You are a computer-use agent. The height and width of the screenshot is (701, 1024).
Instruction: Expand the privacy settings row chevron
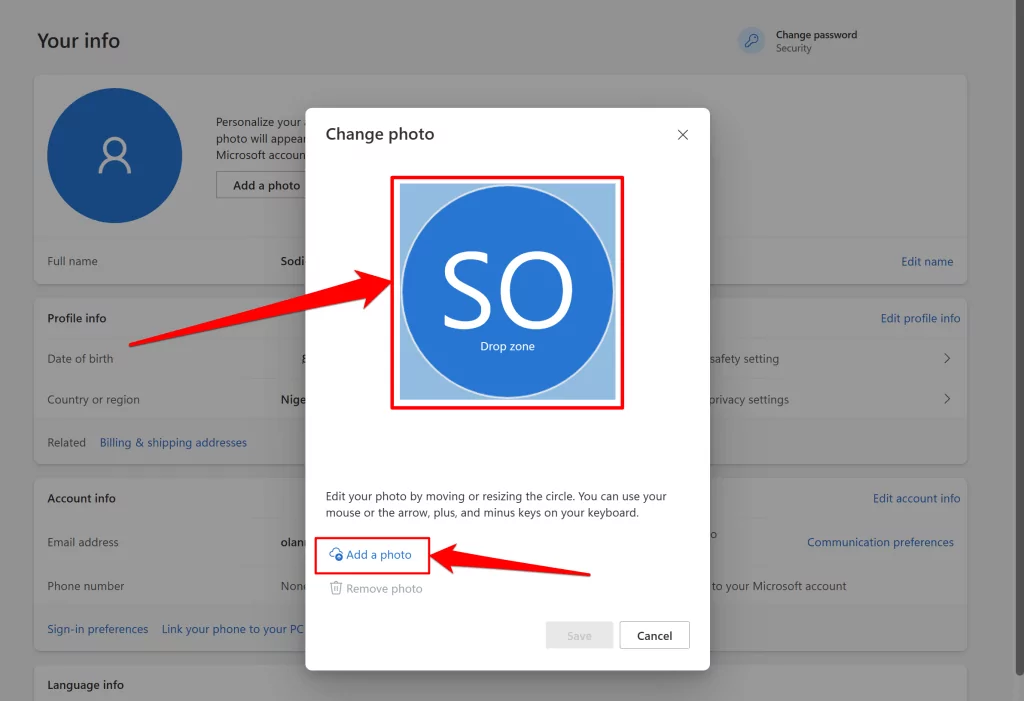click(947, 399)
